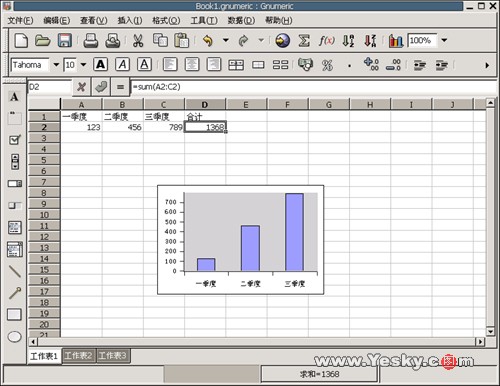Viewport: 500px width, 386px height.
Task: Open the font size dropdown arrow
Action: point(83,64)
